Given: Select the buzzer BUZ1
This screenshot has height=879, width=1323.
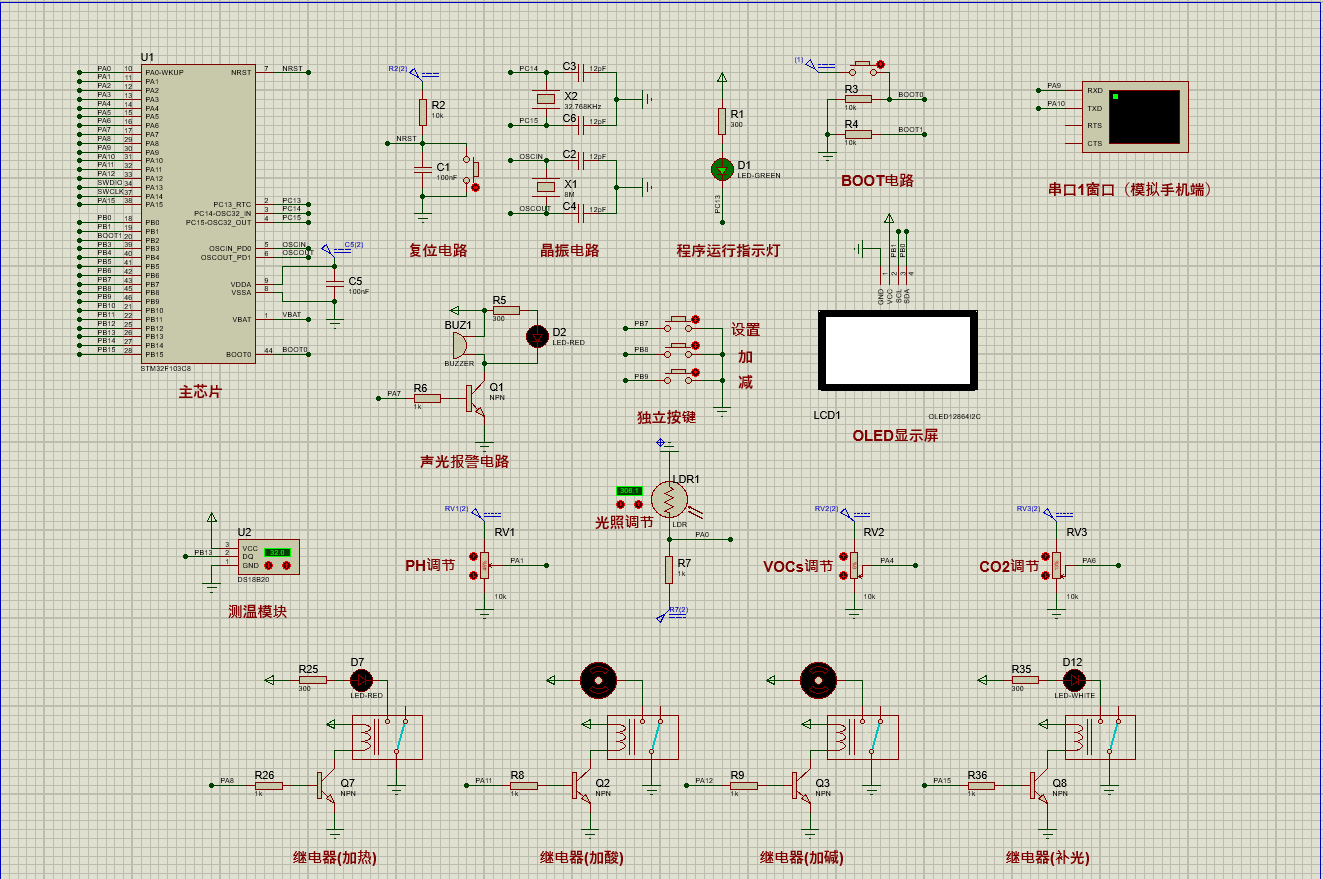Looking at the screenshot, I should (x=461, y=345).
